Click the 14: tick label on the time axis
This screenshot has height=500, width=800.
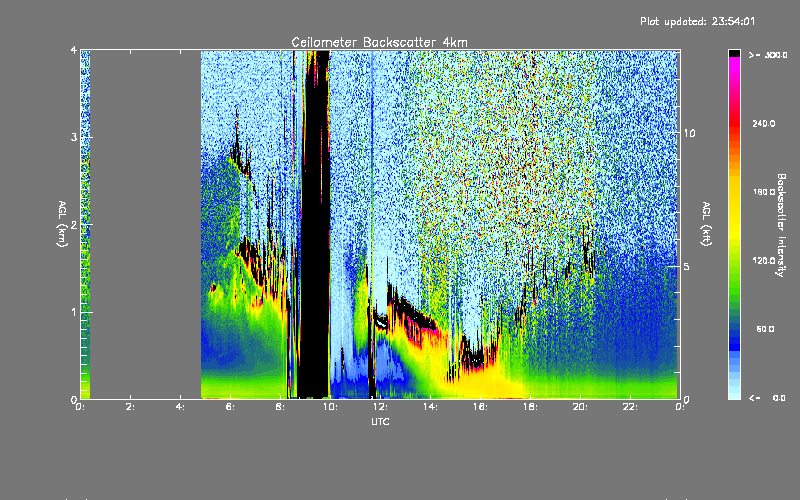click(430, 407)
